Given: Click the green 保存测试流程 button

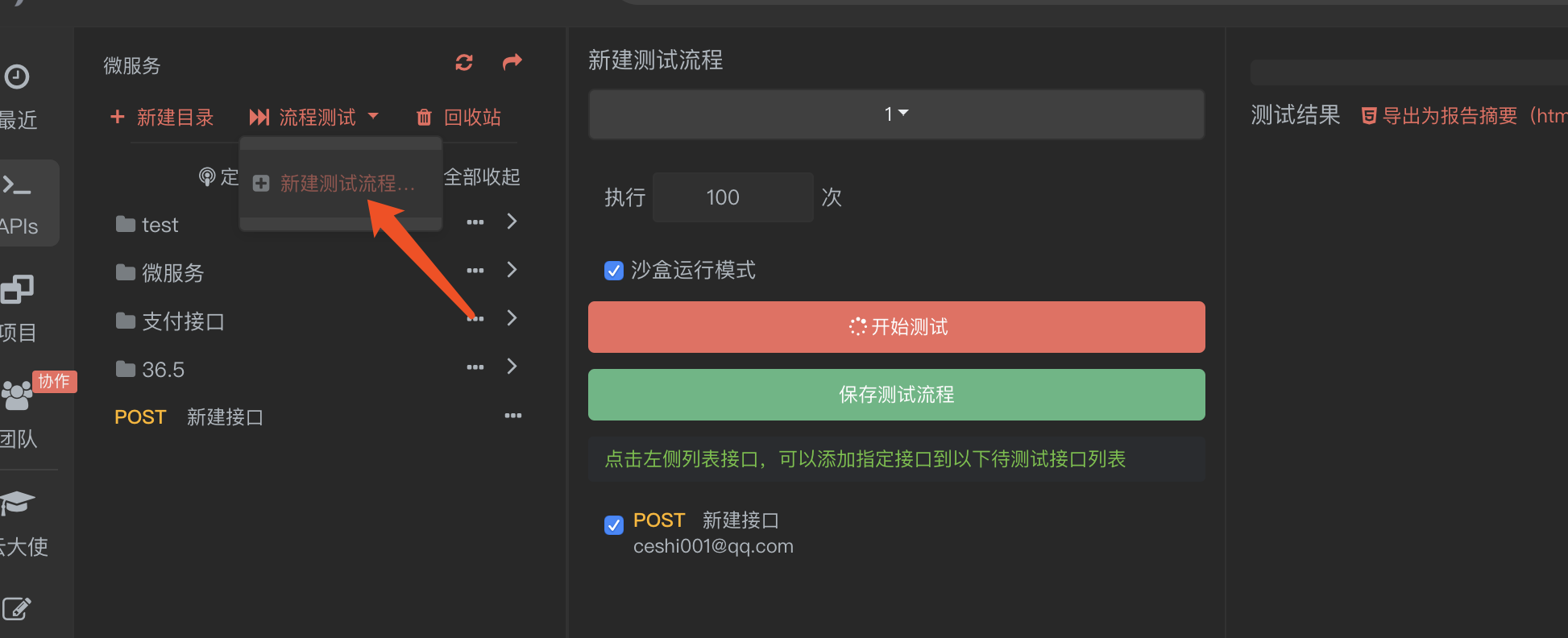Looking at the screenshot, I should pos(897,395).
